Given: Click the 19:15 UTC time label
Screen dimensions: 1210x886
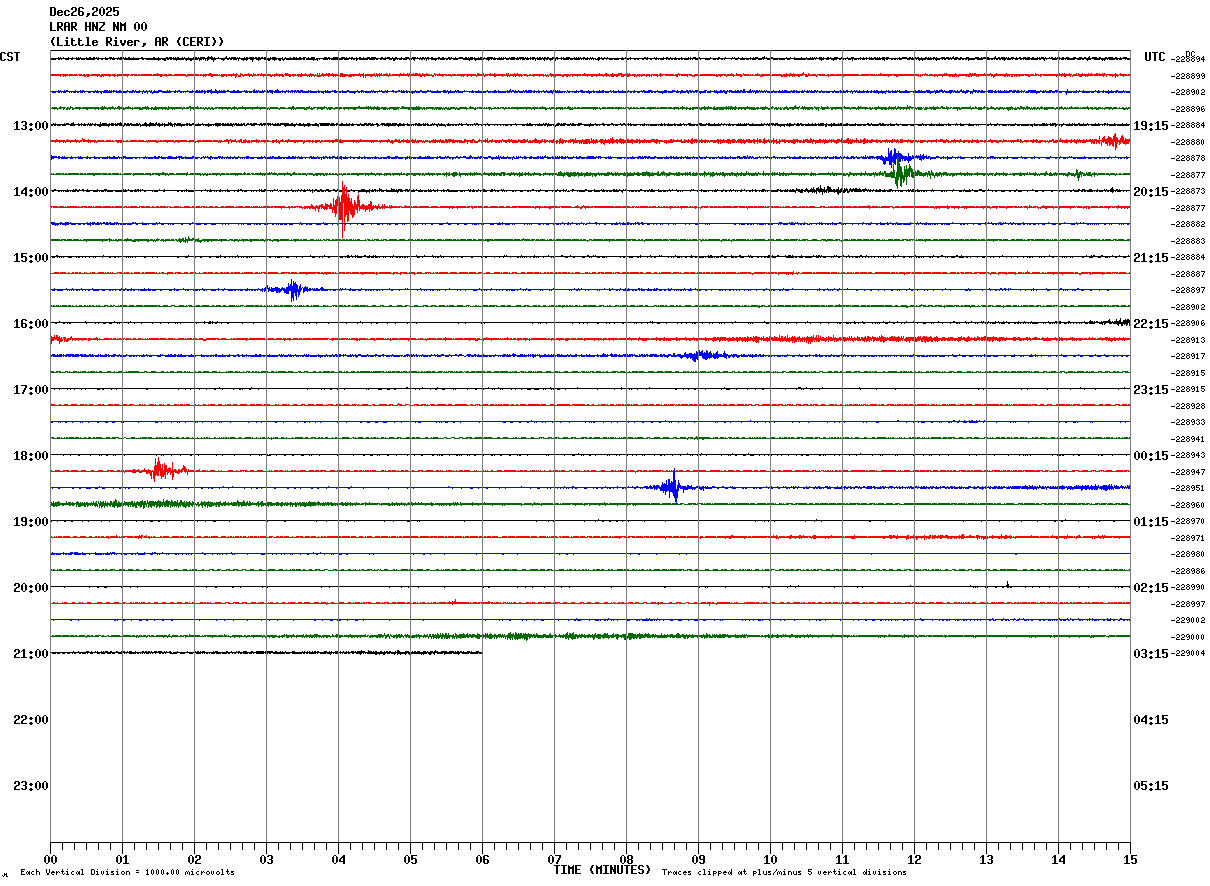Looking at the screenshot, I should coord(1151,125).
